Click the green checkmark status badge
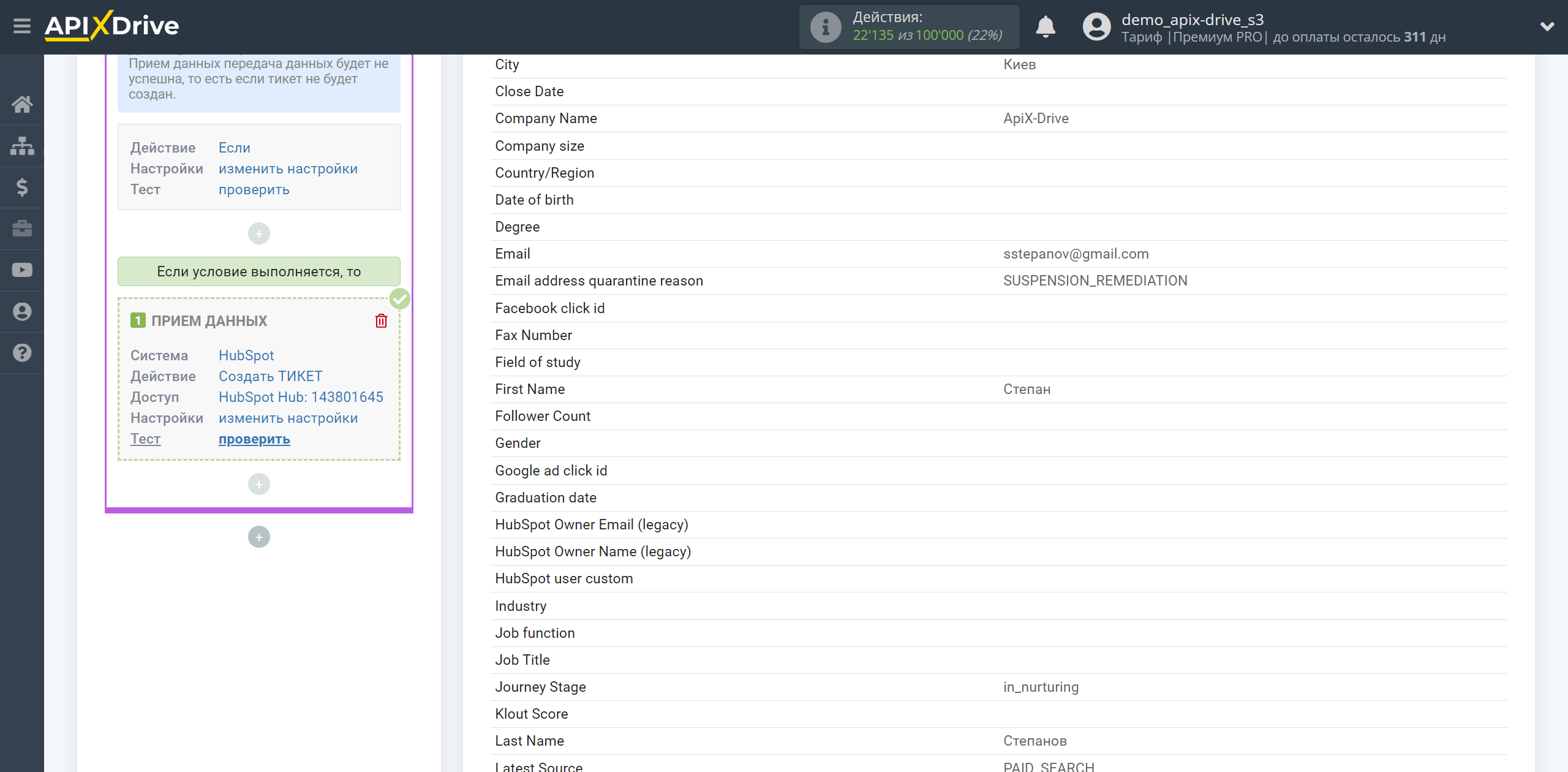Viewport: 1568px width, 772px height. click(x=400, y=299)
